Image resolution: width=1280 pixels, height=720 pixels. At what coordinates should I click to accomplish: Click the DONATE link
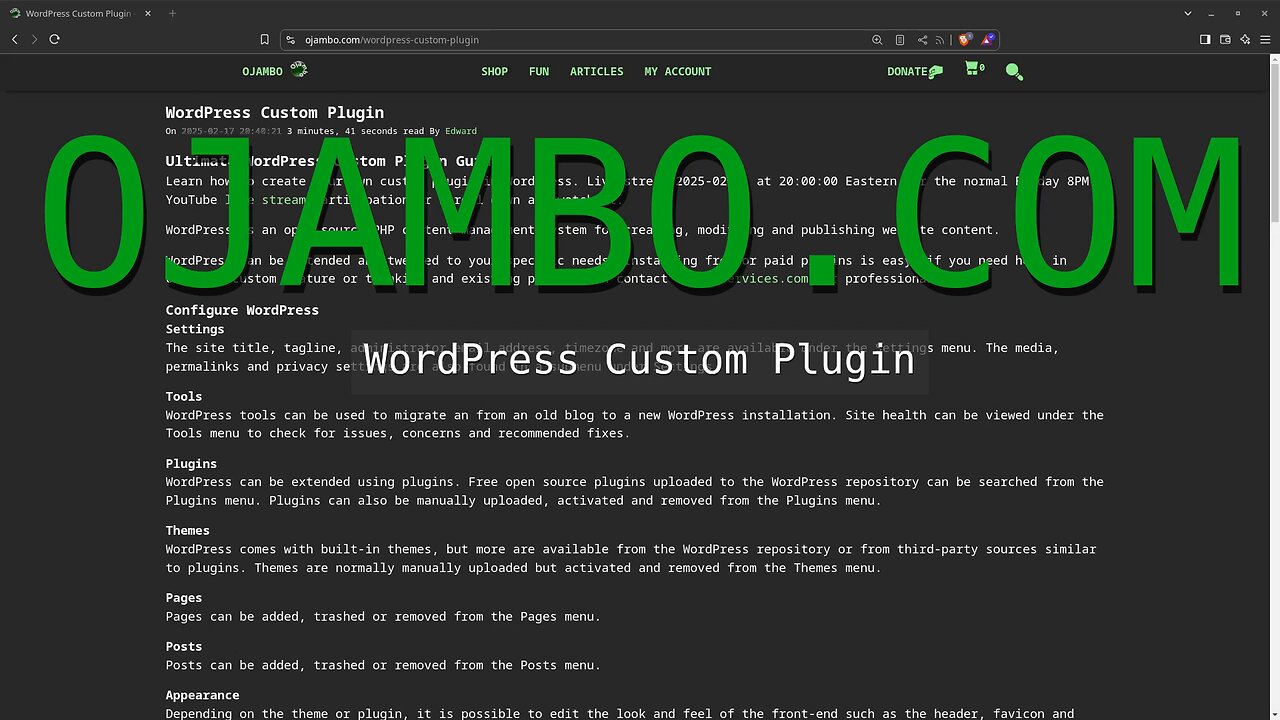tap(914, 72)
